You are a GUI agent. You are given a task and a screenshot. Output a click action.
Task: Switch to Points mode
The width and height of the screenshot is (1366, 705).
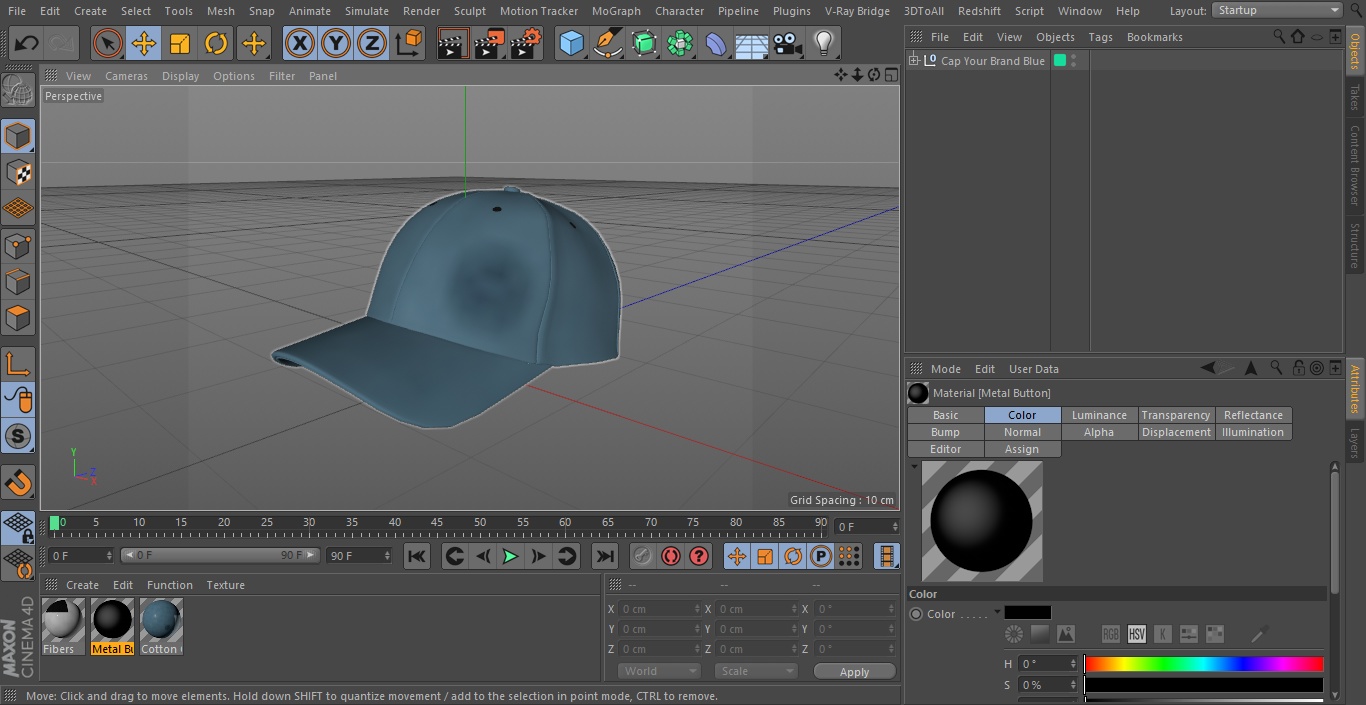point(18,245)
